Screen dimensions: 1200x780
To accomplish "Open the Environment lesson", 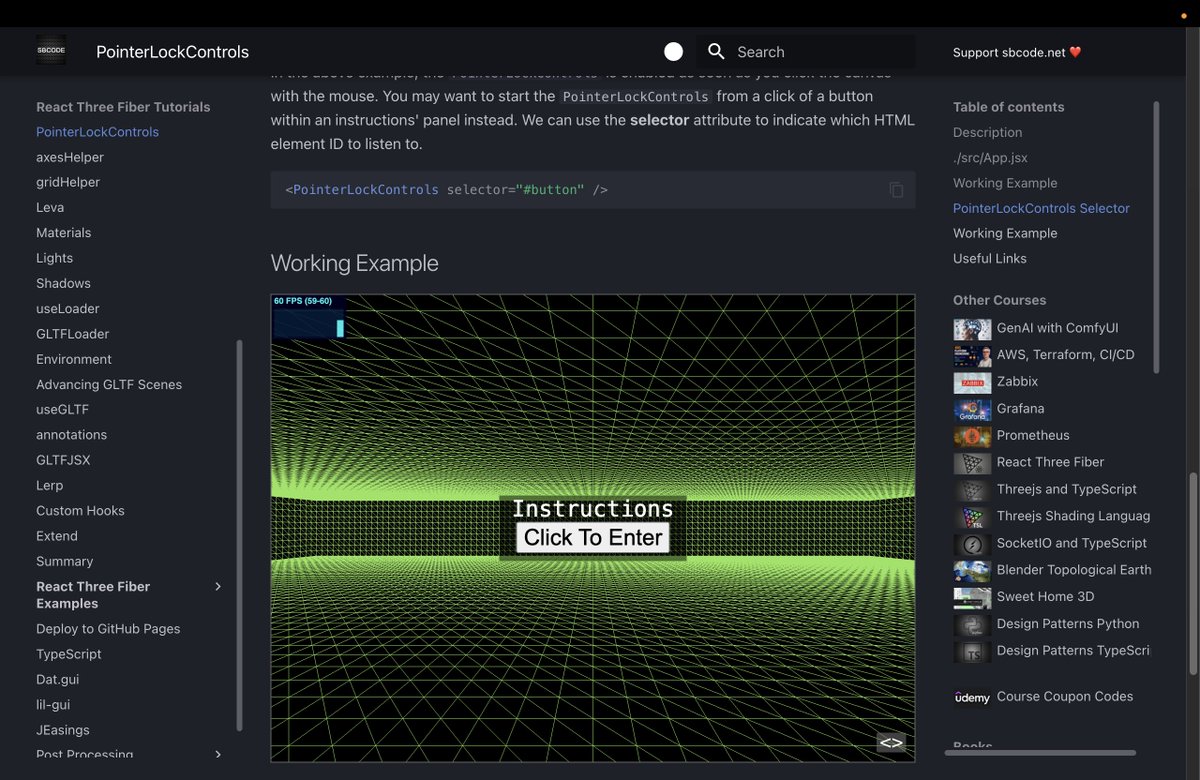I will tap(74, 359).
